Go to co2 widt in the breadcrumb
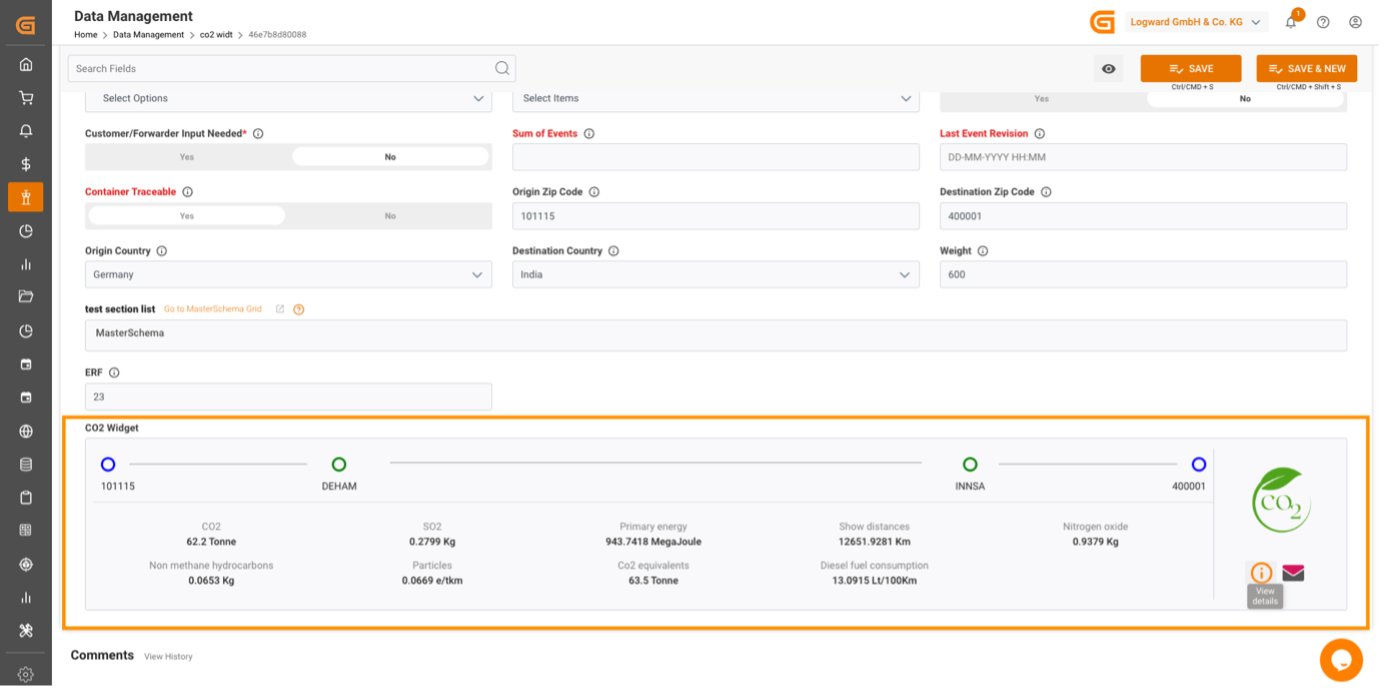1384x690 pixels. [x=216, y=35]
